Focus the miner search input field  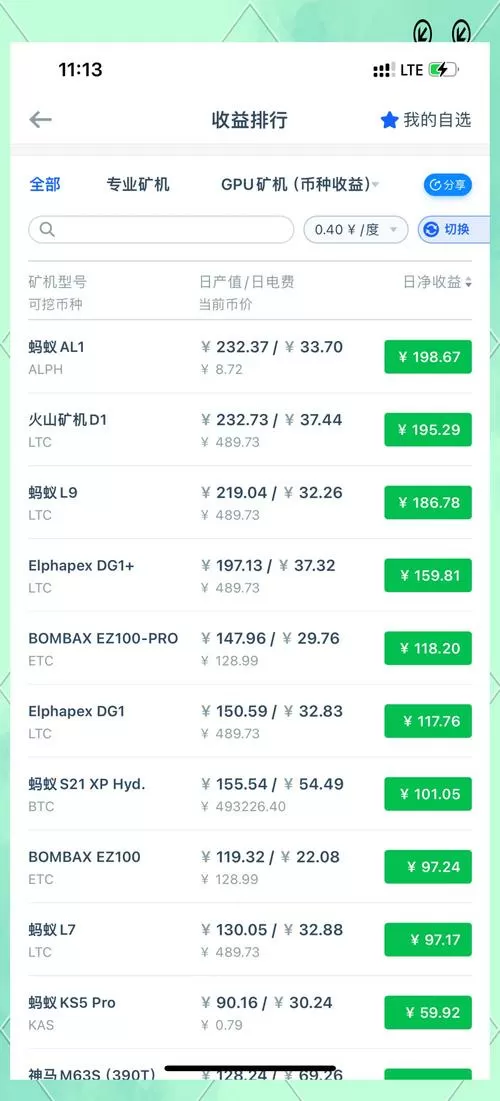click(x=161, y=230)
